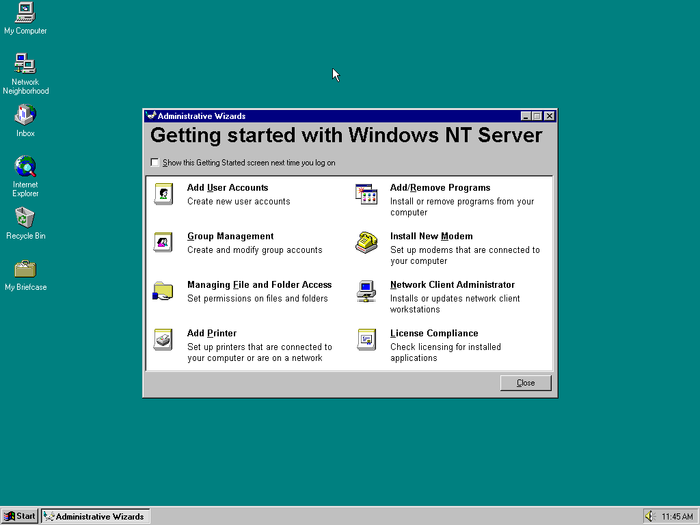The image size is (700, 525).
Task: Click the Managing File and Folder Access icon
Action: pos(163,291)
